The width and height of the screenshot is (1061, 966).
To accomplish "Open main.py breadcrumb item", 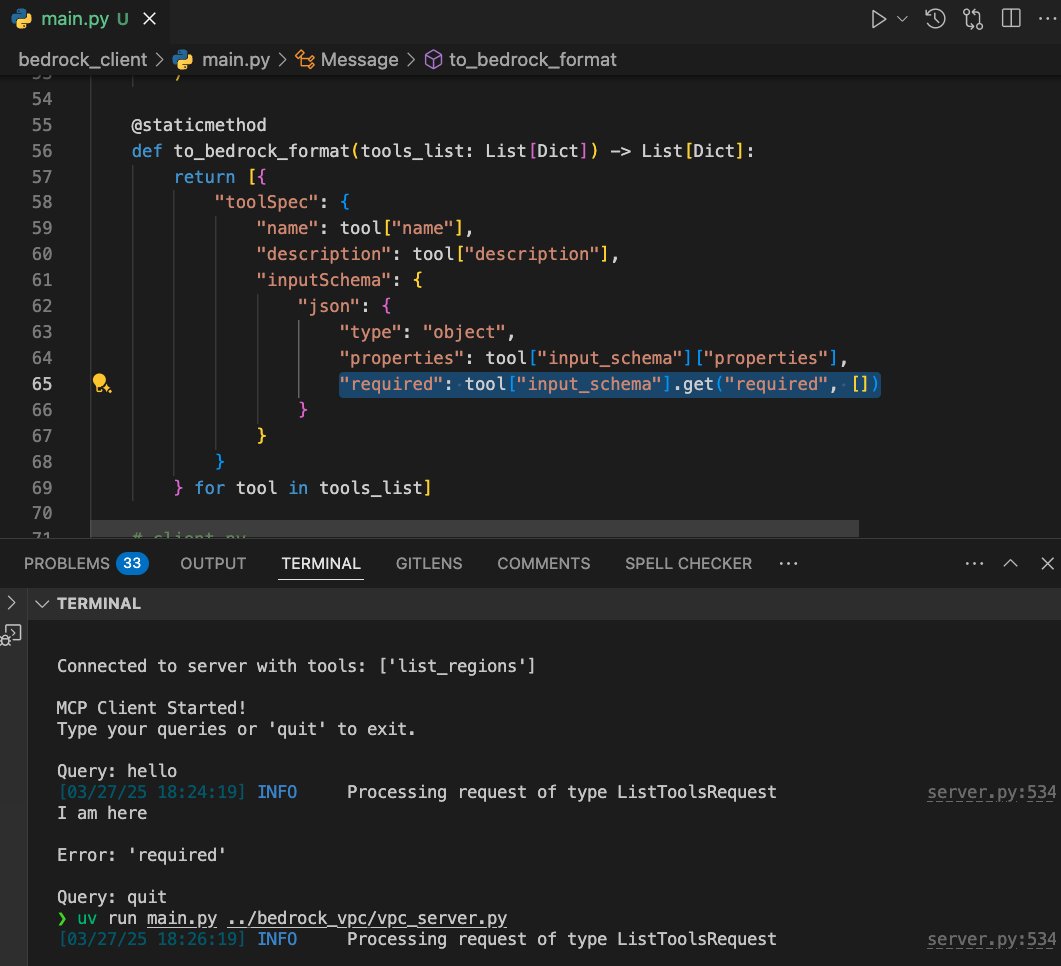I will pyautogui.click(x=235, y=60).
